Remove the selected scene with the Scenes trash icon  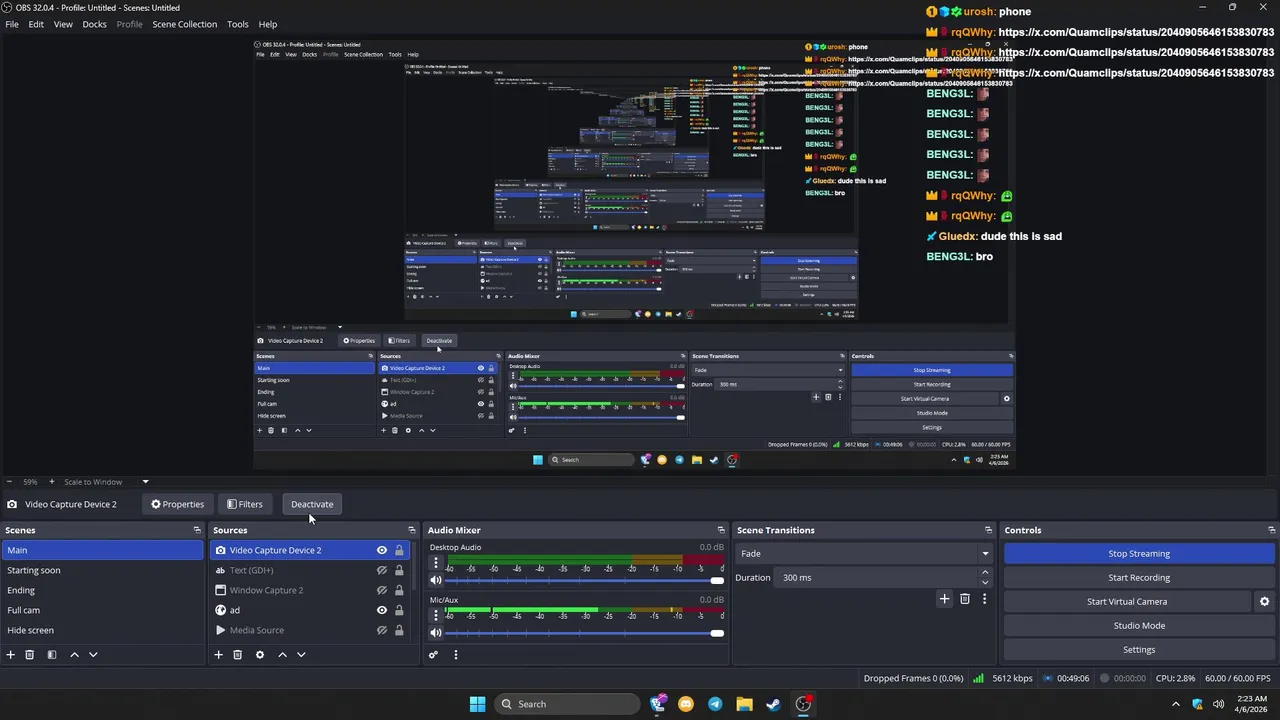click(30, 655)
